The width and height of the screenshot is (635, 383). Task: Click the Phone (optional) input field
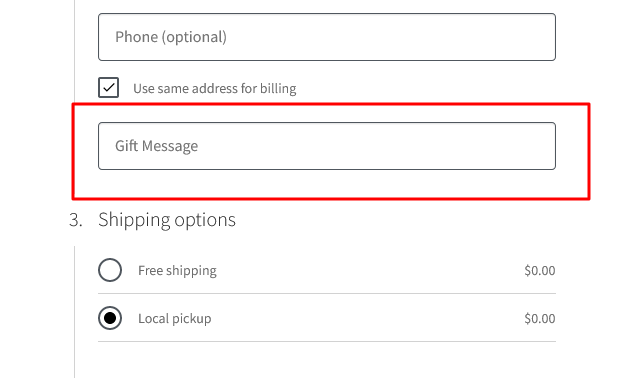click(x=327, y=37)
